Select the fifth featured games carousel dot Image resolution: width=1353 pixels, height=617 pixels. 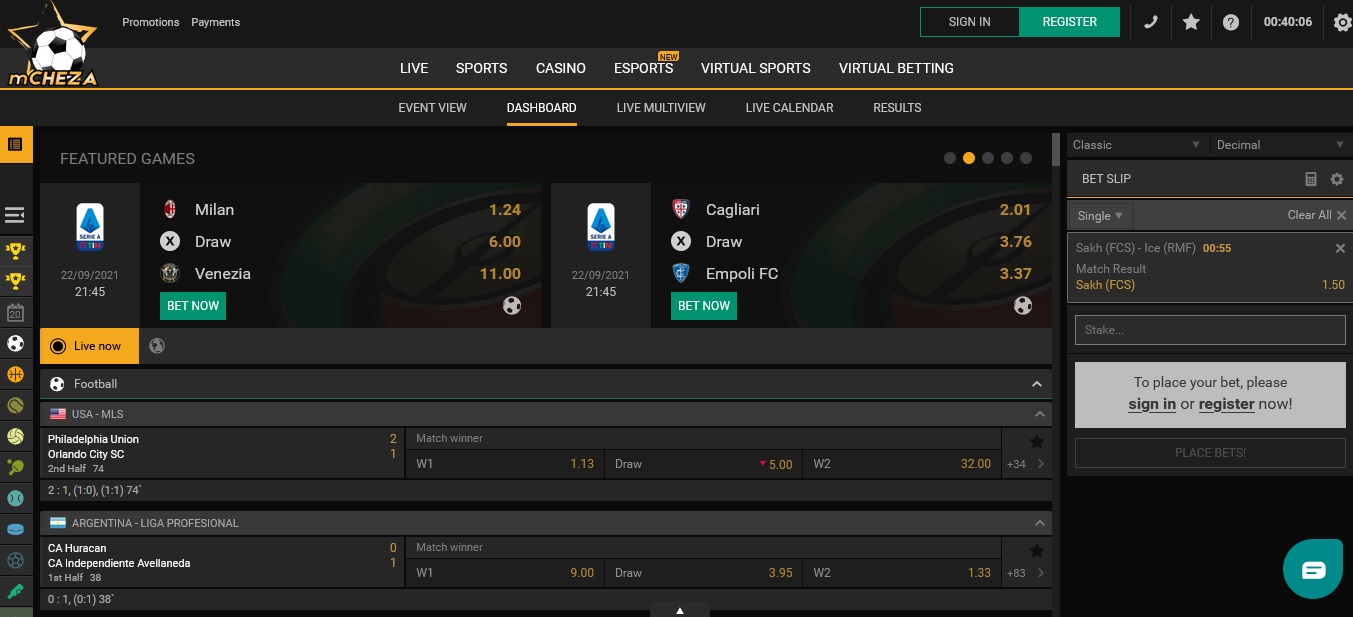click(x=1026, y=158)
